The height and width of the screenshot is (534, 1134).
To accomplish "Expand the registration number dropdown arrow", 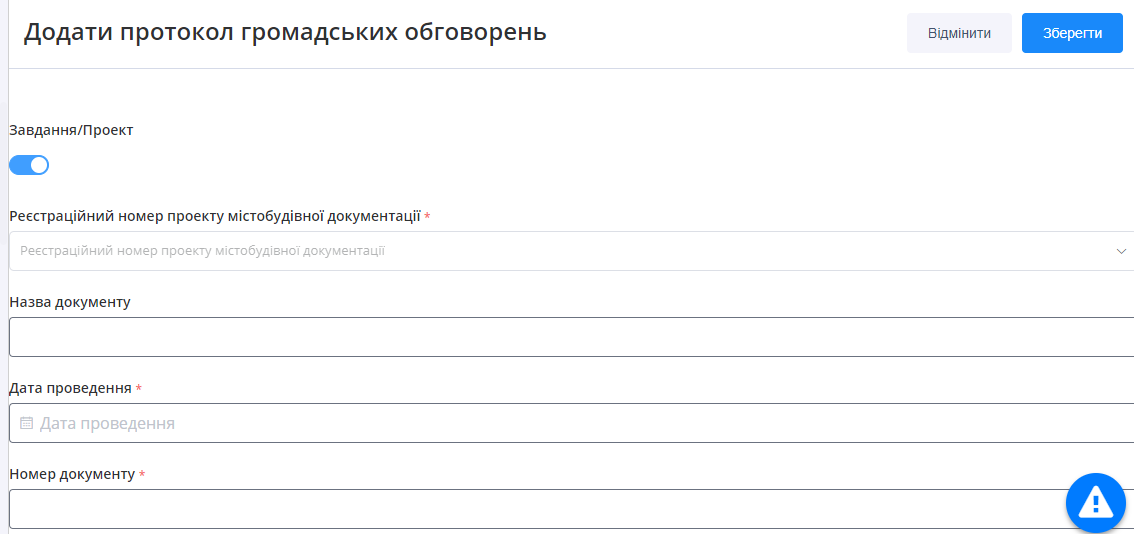I will 1121,251.
